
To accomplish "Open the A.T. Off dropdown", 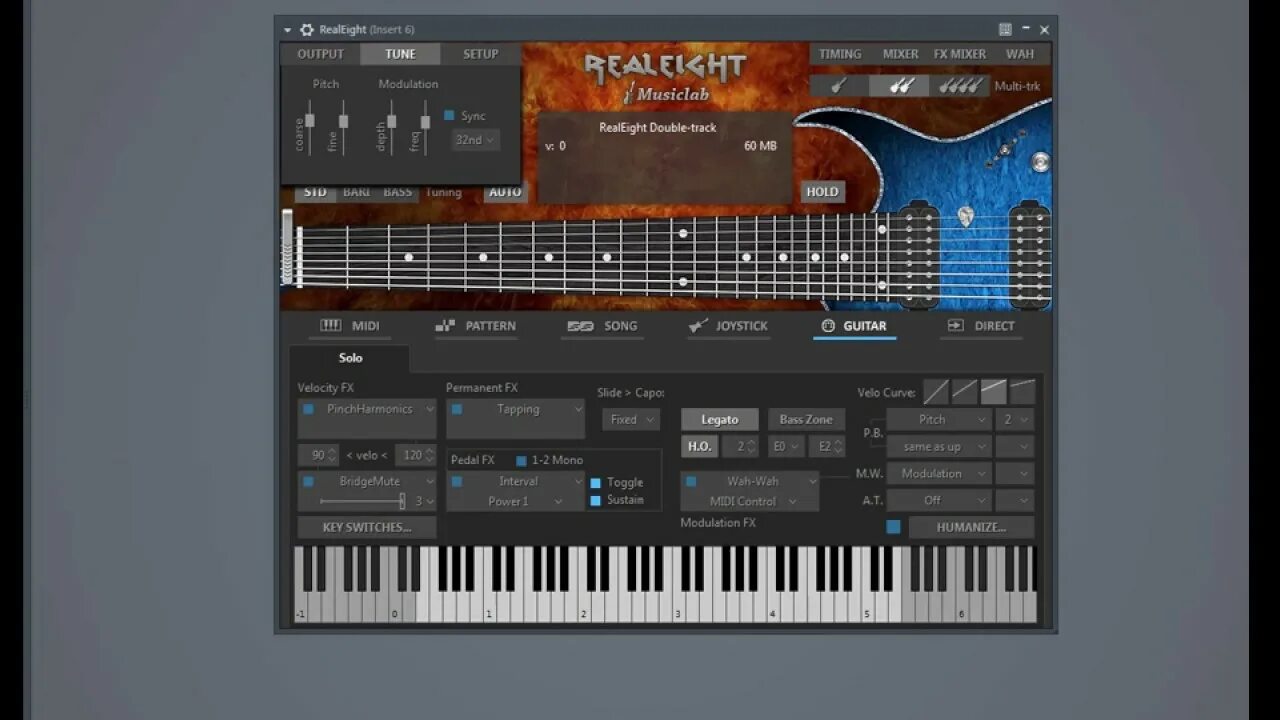I will (939, 500).
